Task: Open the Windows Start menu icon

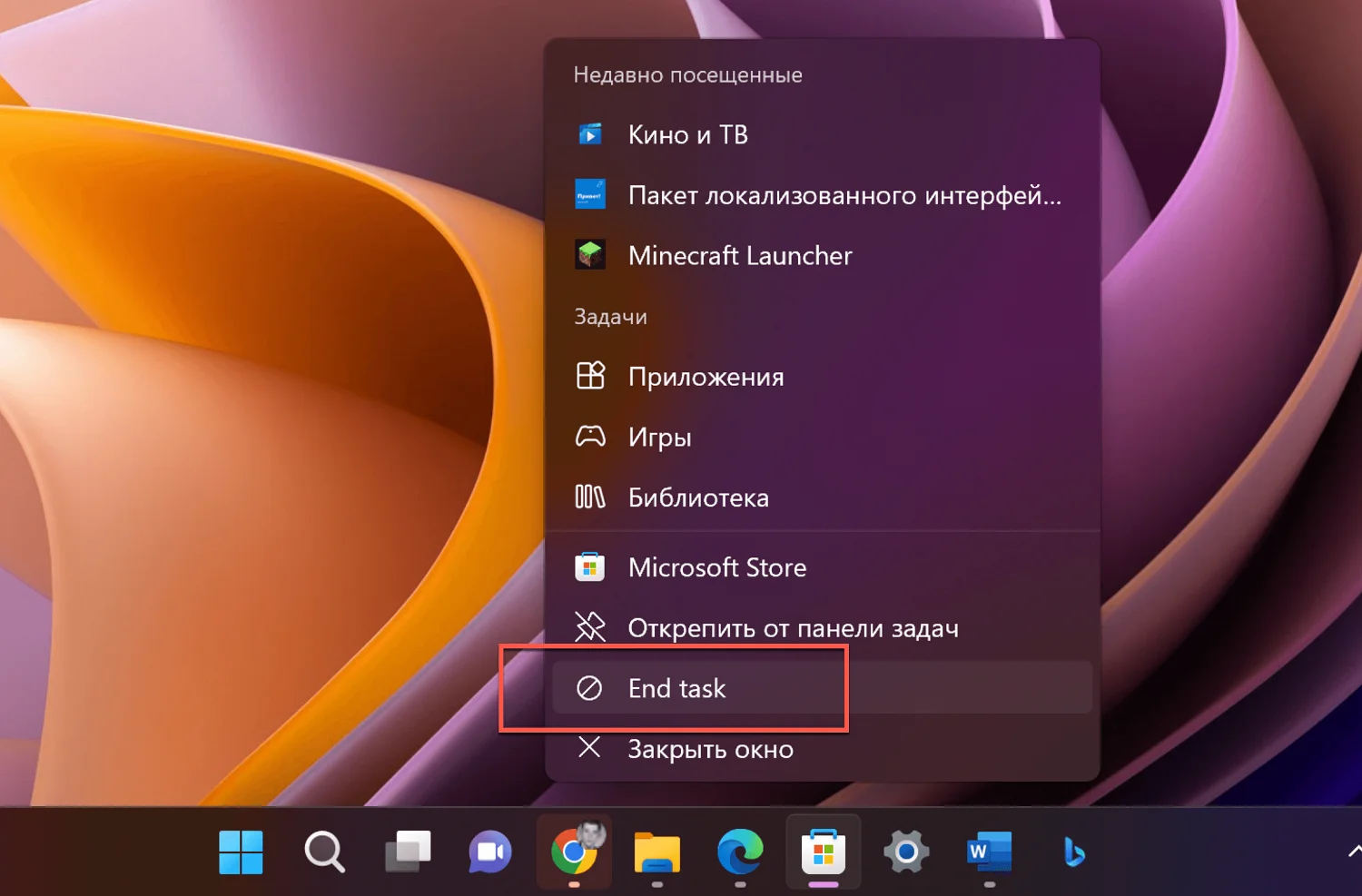Action: coord(241,852)
